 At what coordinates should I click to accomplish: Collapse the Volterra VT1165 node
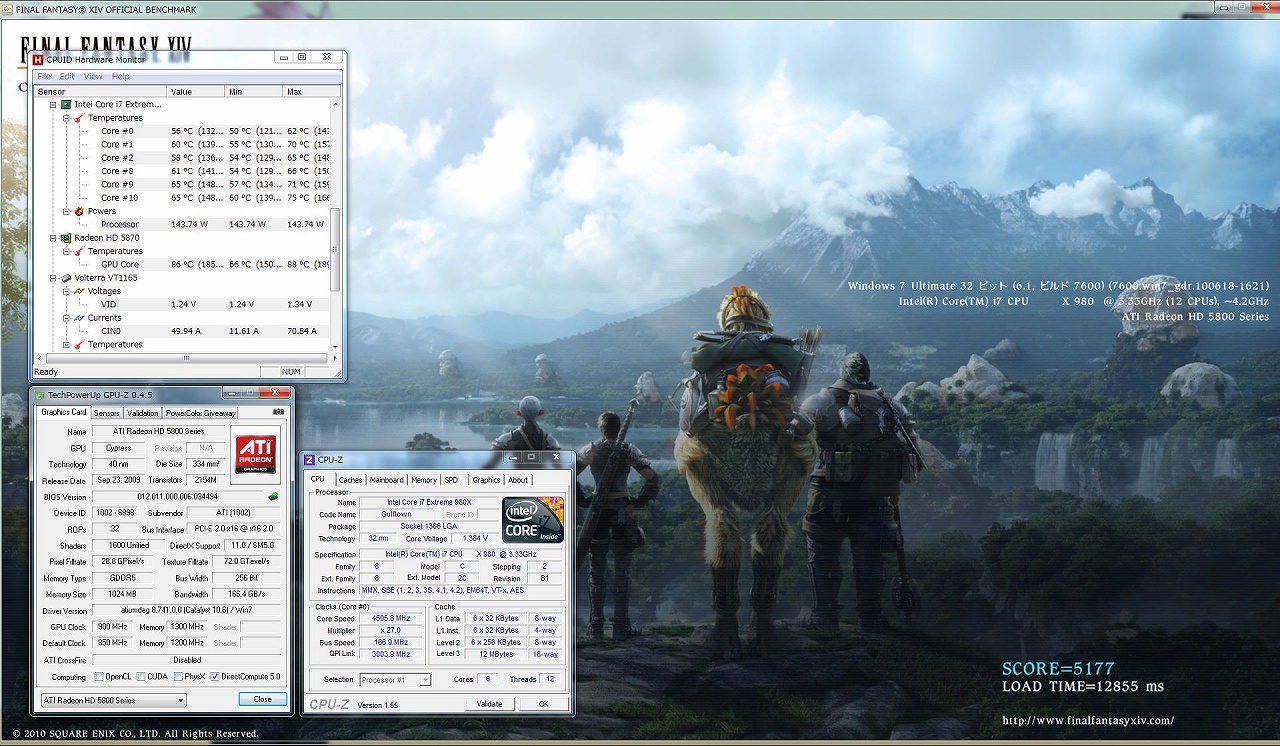pyautogui.click(x=53, y=278)
